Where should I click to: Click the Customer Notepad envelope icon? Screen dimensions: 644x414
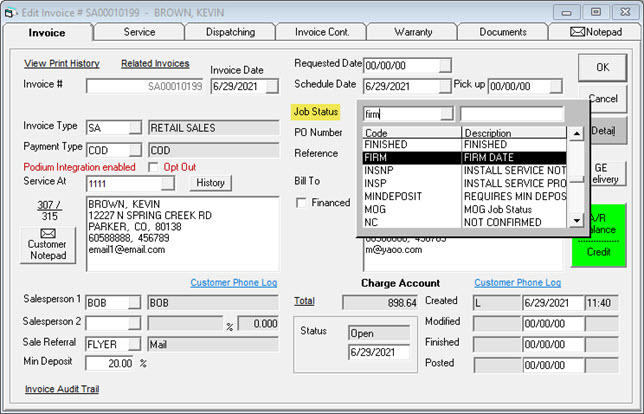pyautogui.click(x=48, y=233)
